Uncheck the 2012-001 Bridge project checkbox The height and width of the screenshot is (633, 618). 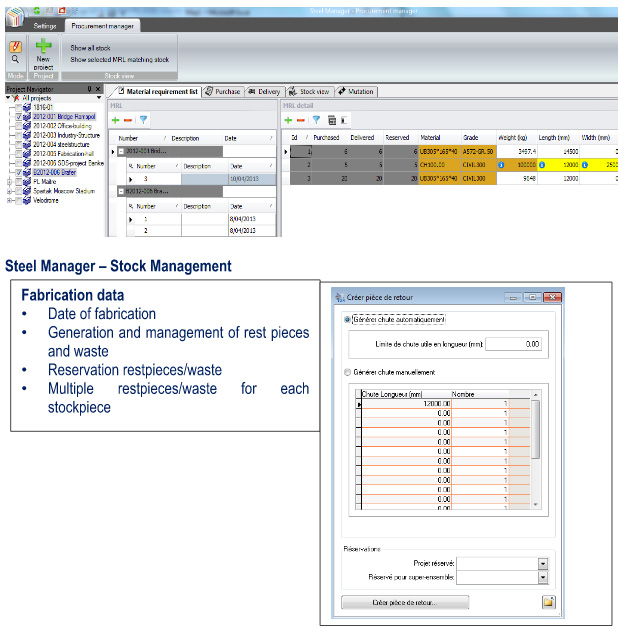(19, 117)
